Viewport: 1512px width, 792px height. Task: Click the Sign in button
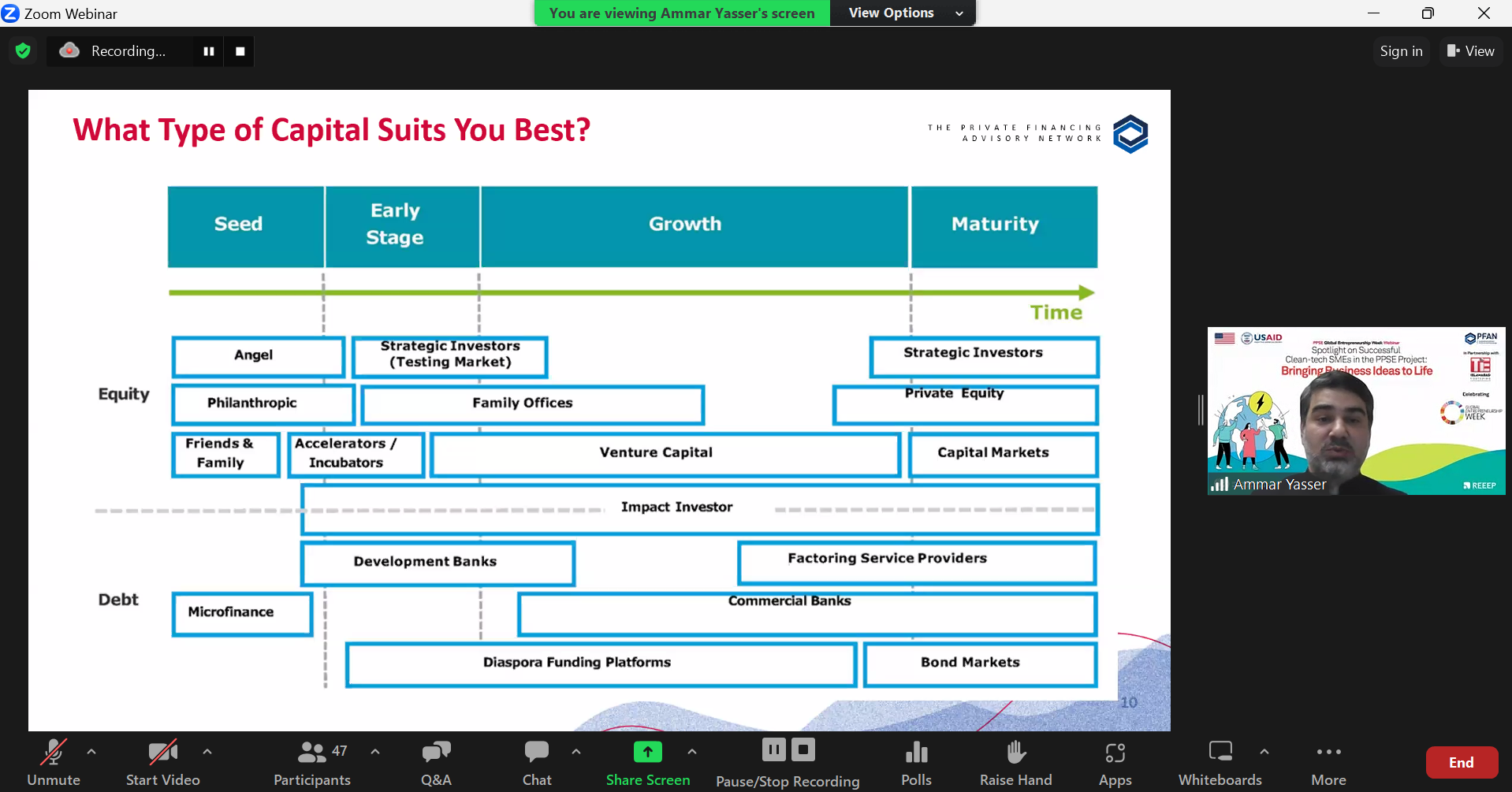pos(1401,51)
